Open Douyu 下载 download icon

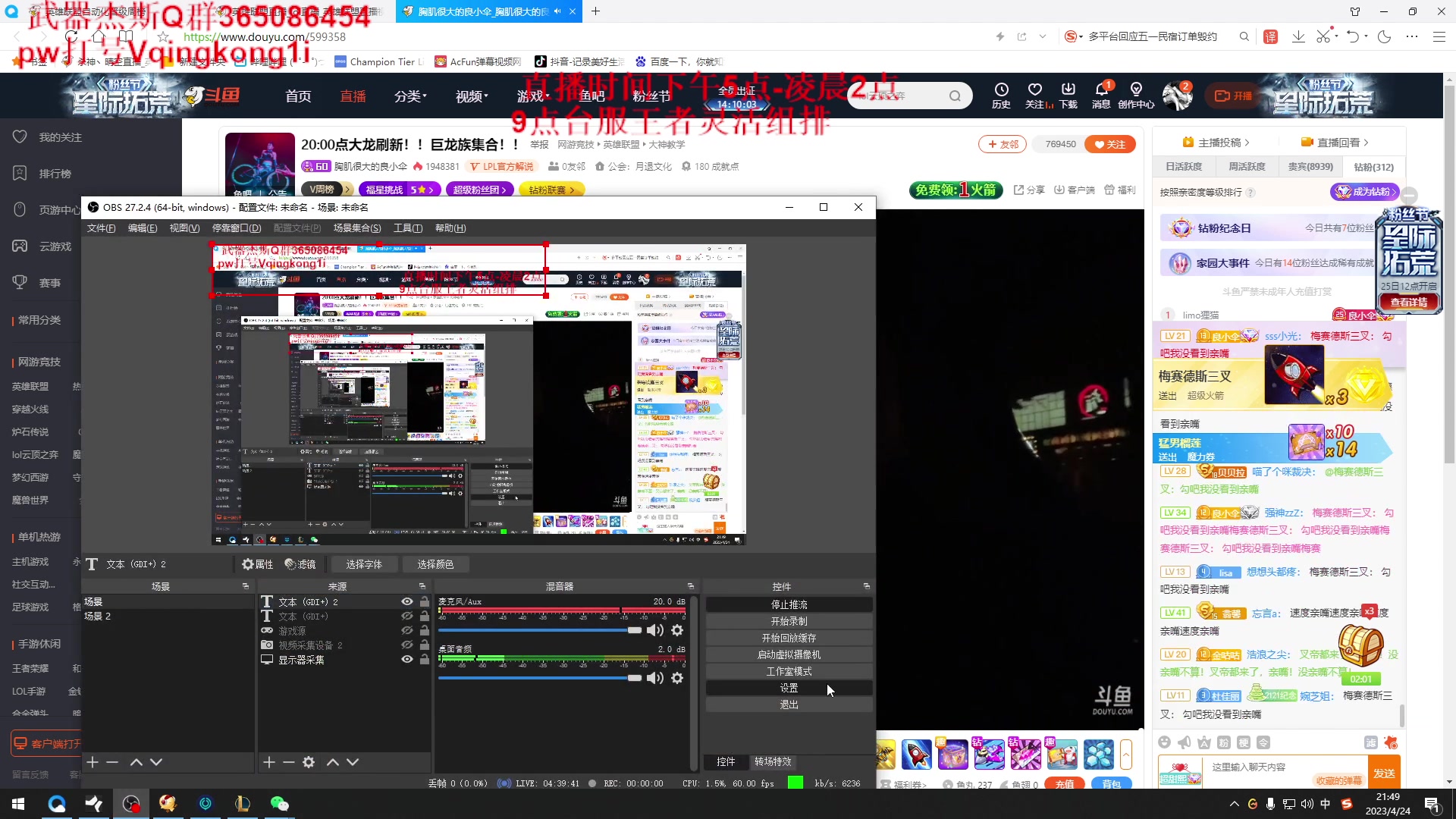1068,96
